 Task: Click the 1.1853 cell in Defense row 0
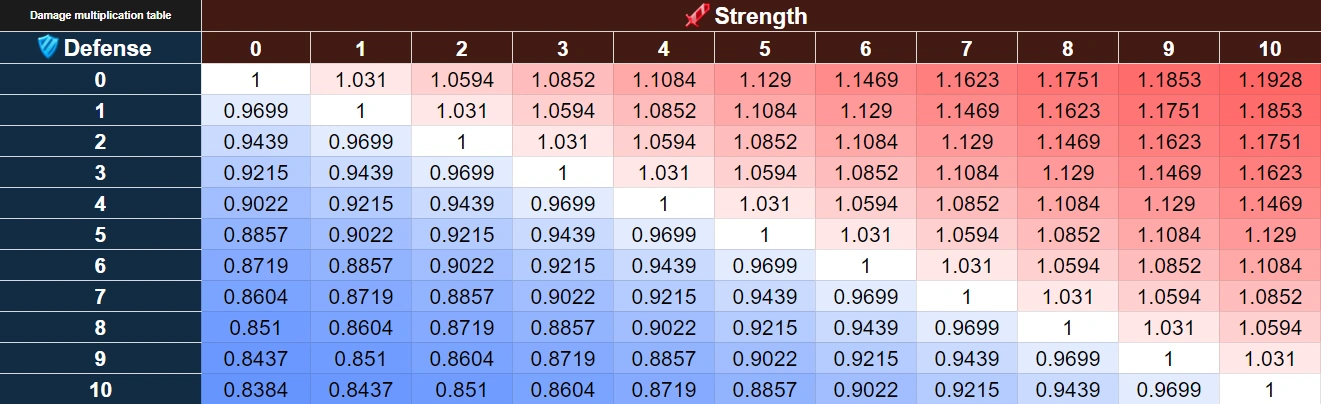coord(1169,80)
